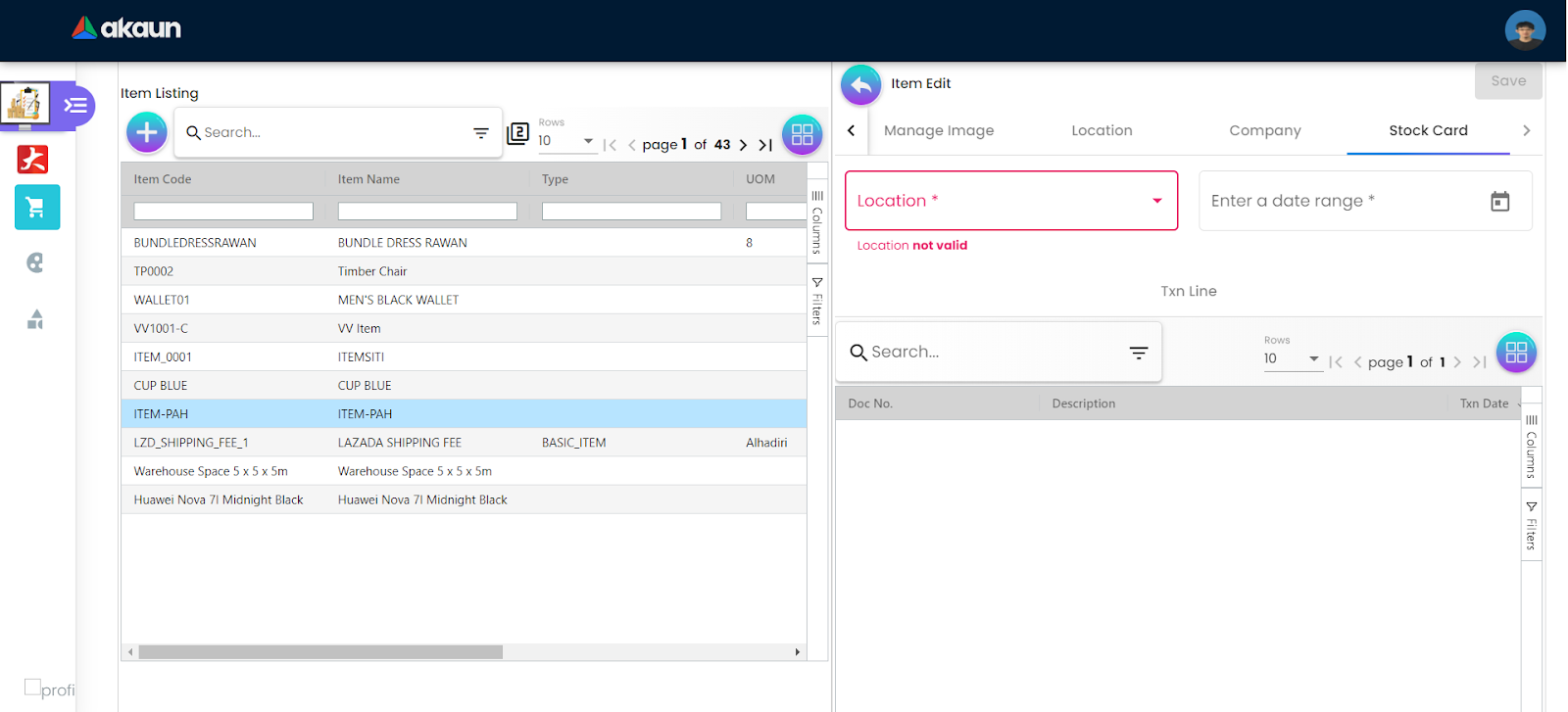The image size is (1568, 712).
Task: Click the back arrow beside Item Edit
Action: pyautogui.click(x=860, y=85)
